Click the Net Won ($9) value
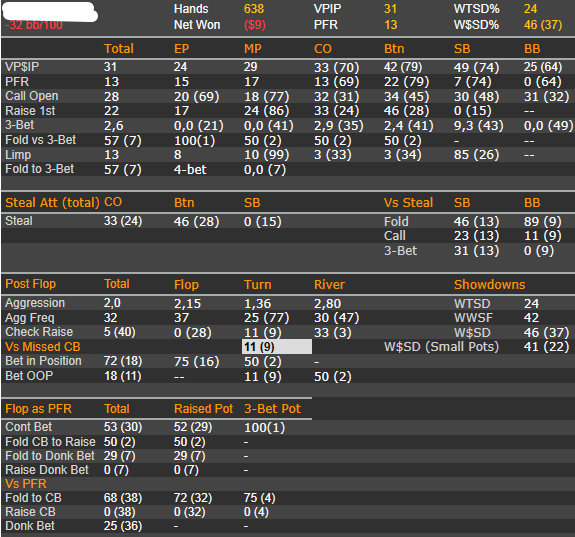Screen dimensions: 575x537 (x=255, y=25)
